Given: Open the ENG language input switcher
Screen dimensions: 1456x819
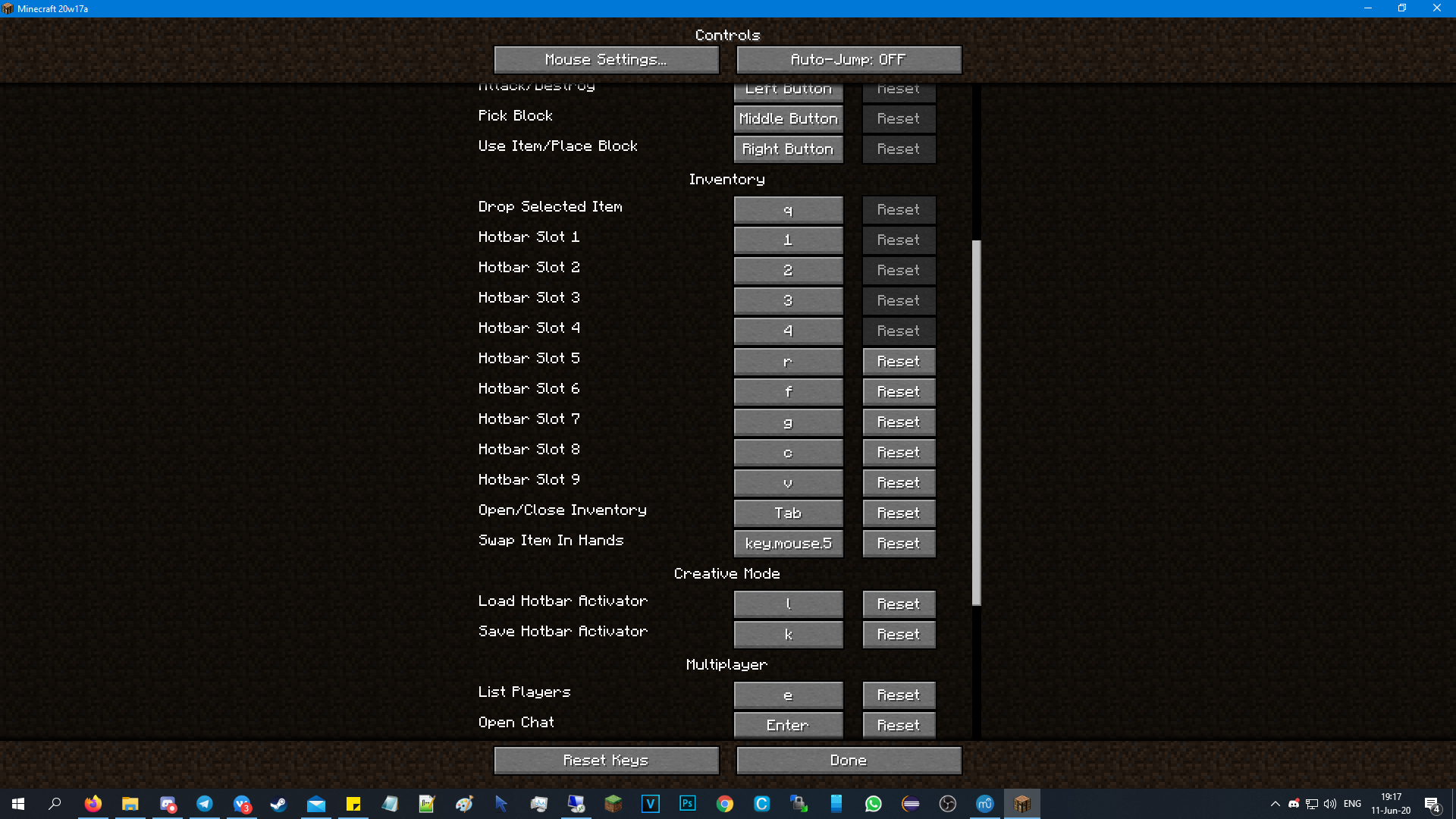Looking at the screenshot, I should coord(1352,804).
